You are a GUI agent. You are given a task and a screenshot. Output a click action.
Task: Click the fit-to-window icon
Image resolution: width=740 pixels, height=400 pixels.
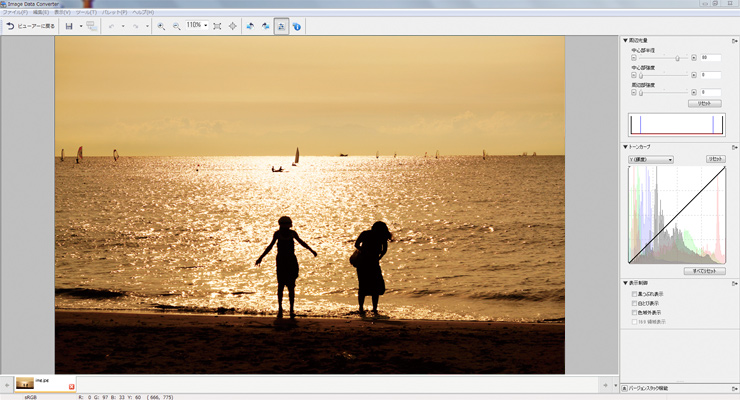click(x=217, y=25)
